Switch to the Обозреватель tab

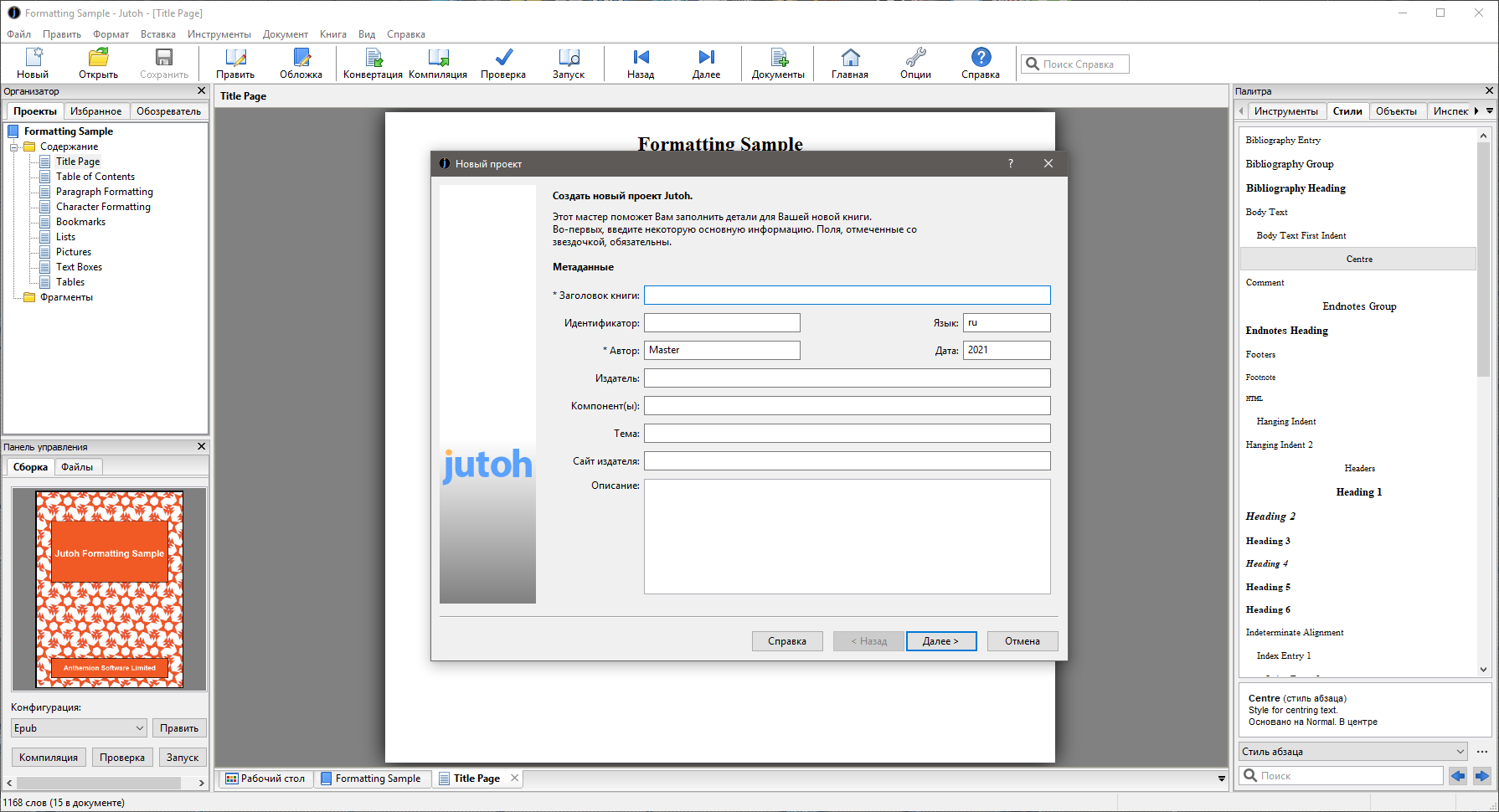coord(168,111)
